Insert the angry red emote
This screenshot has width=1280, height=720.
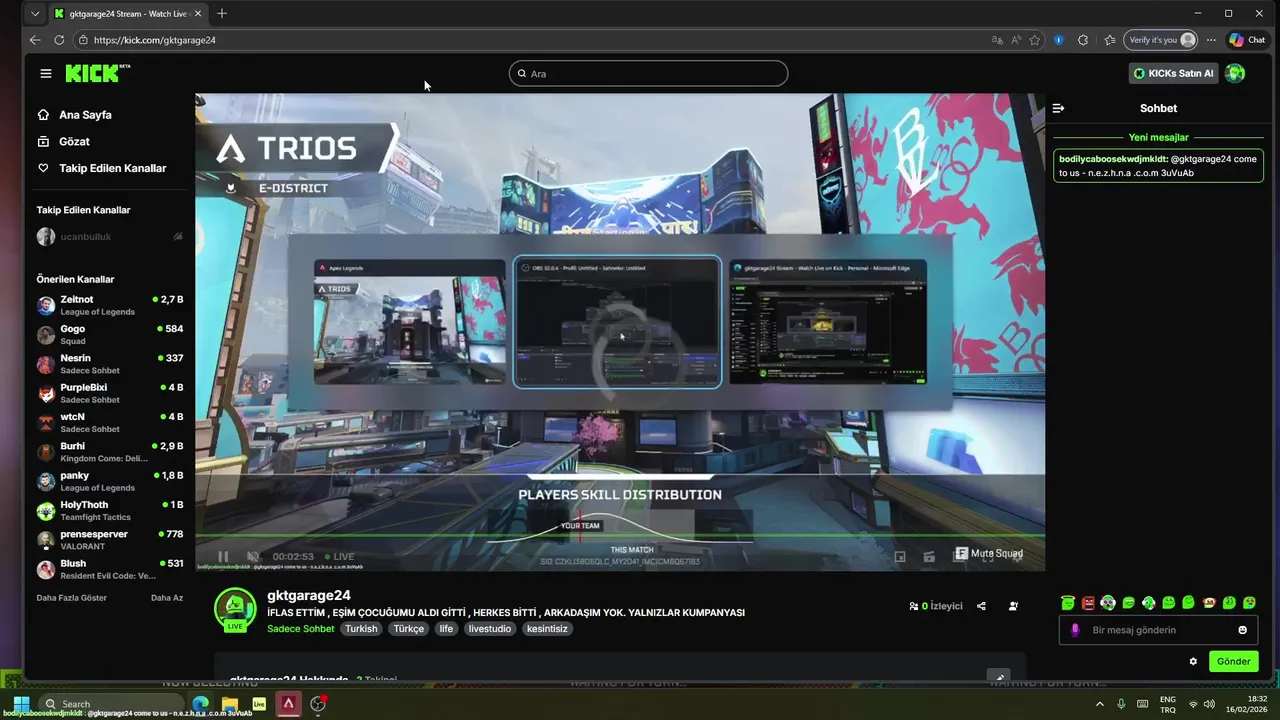tap(1088, 603)
